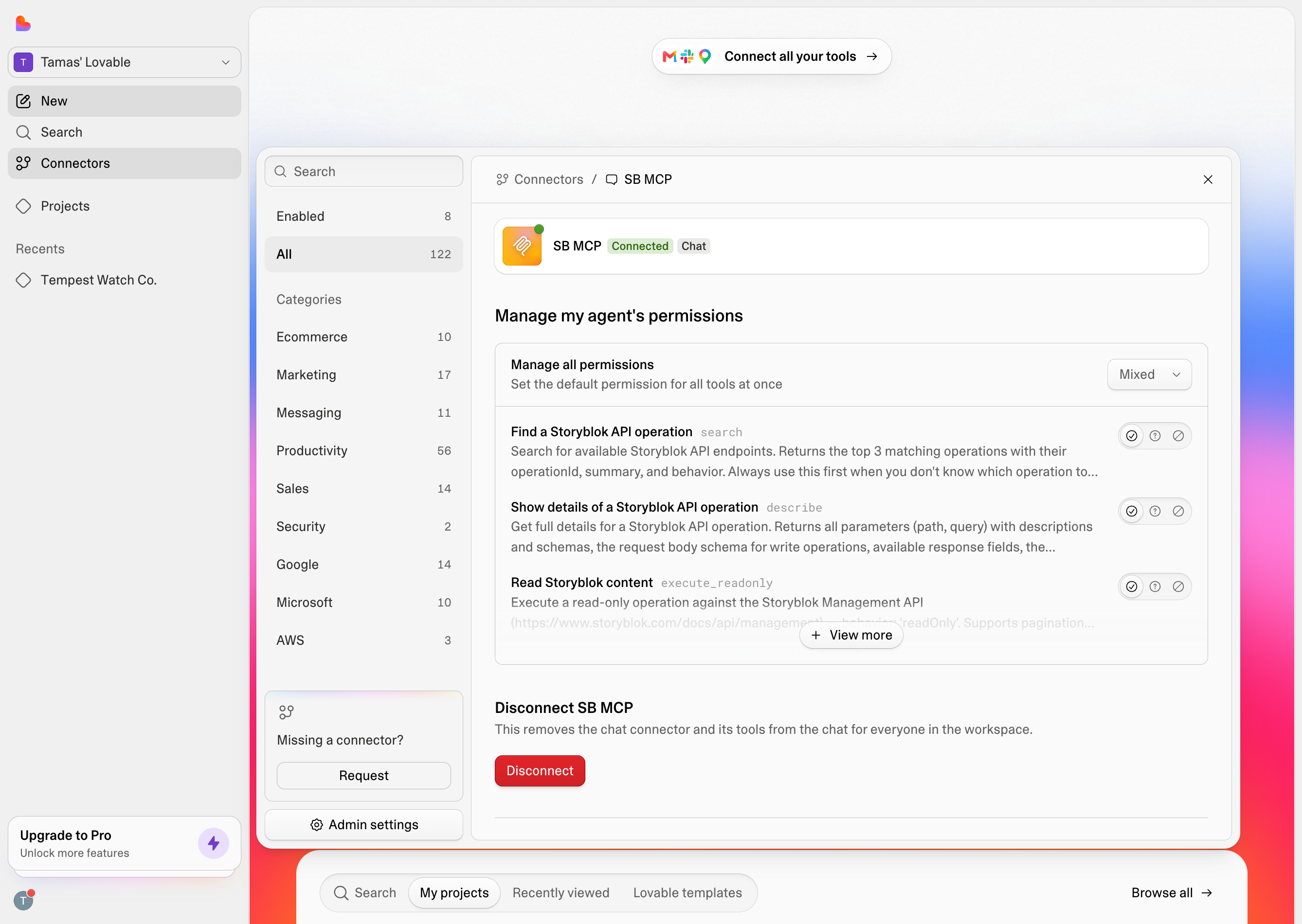The height and width of the screenshot is (924, 1302).
Task: Set search tool permission to blocked
Action: (x=1178, y=436)
